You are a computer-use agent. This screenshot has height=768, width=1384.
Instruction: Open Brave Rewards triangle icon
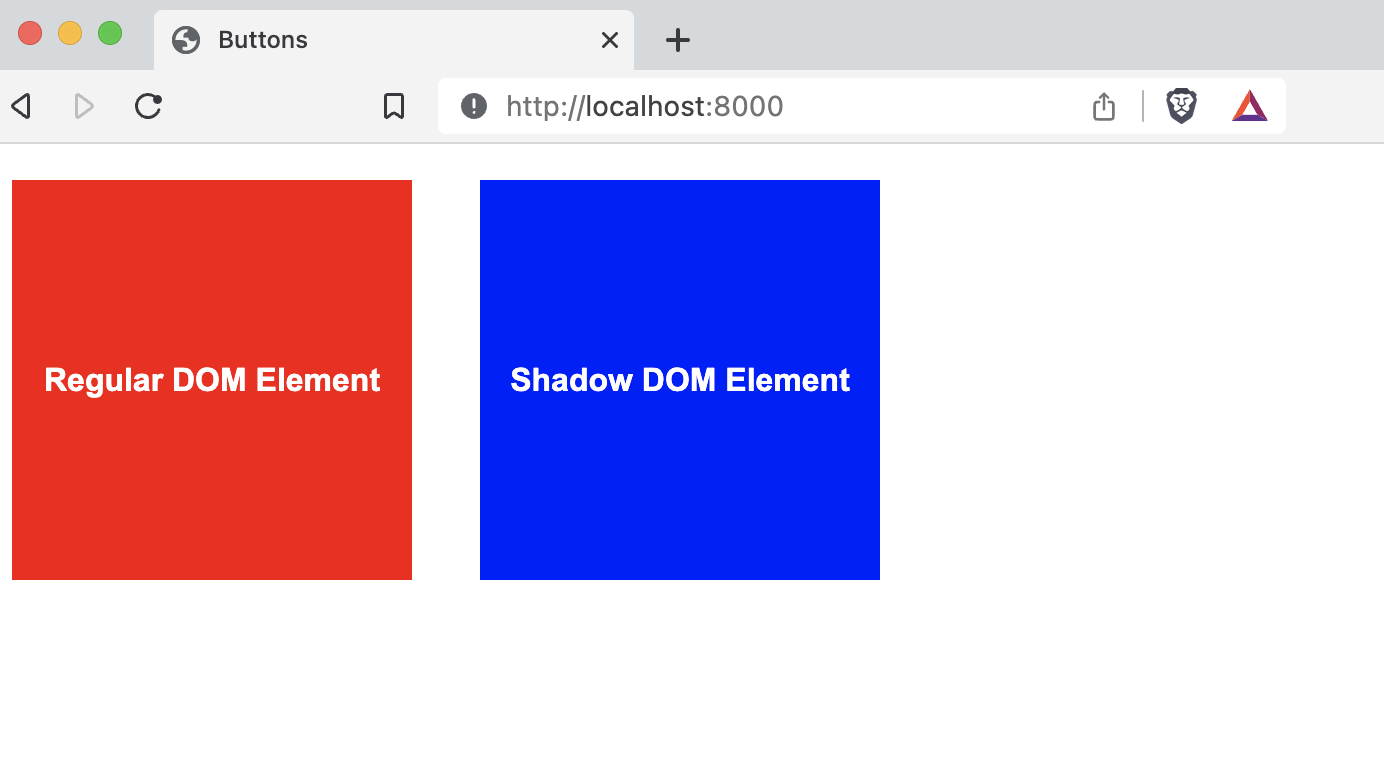coord(1250,106)
